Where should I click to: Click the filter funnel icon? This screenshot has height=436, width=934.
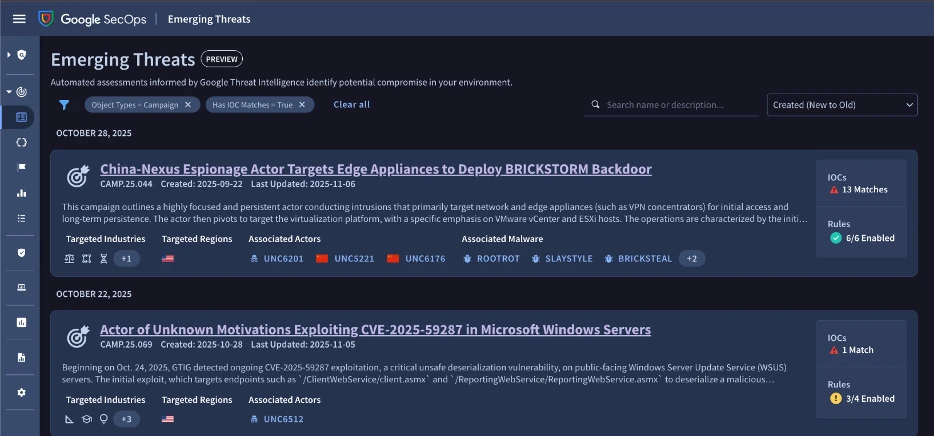coord(64,104)
